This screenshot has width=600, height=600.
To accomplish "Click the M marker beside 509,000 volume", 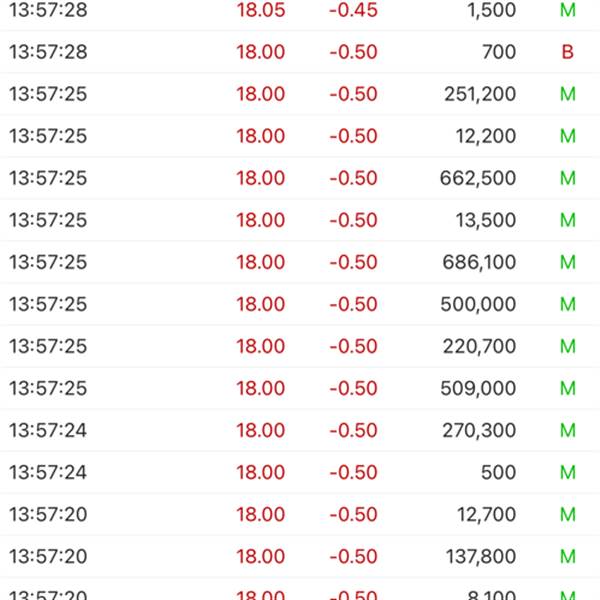I will tap(568, 388).
